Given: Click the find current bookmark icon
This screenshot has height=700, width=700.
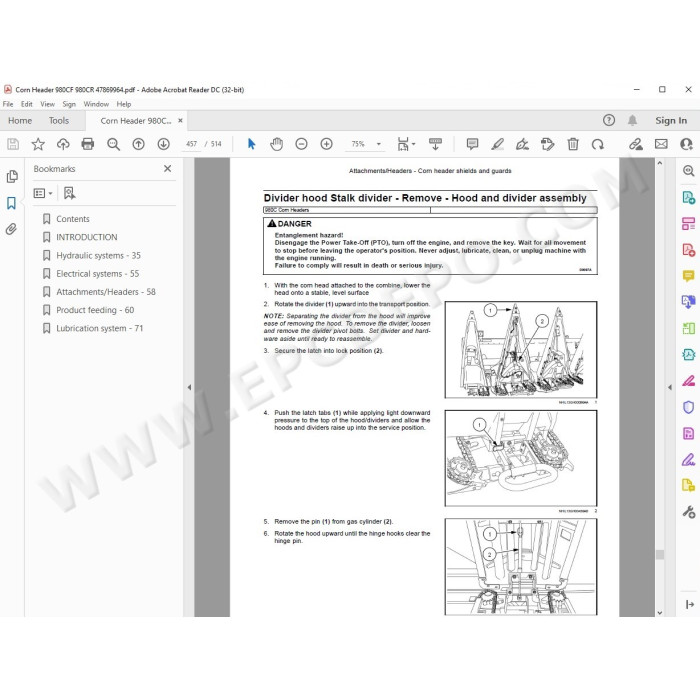Looking at the screenshot, I should pos(69,193).
